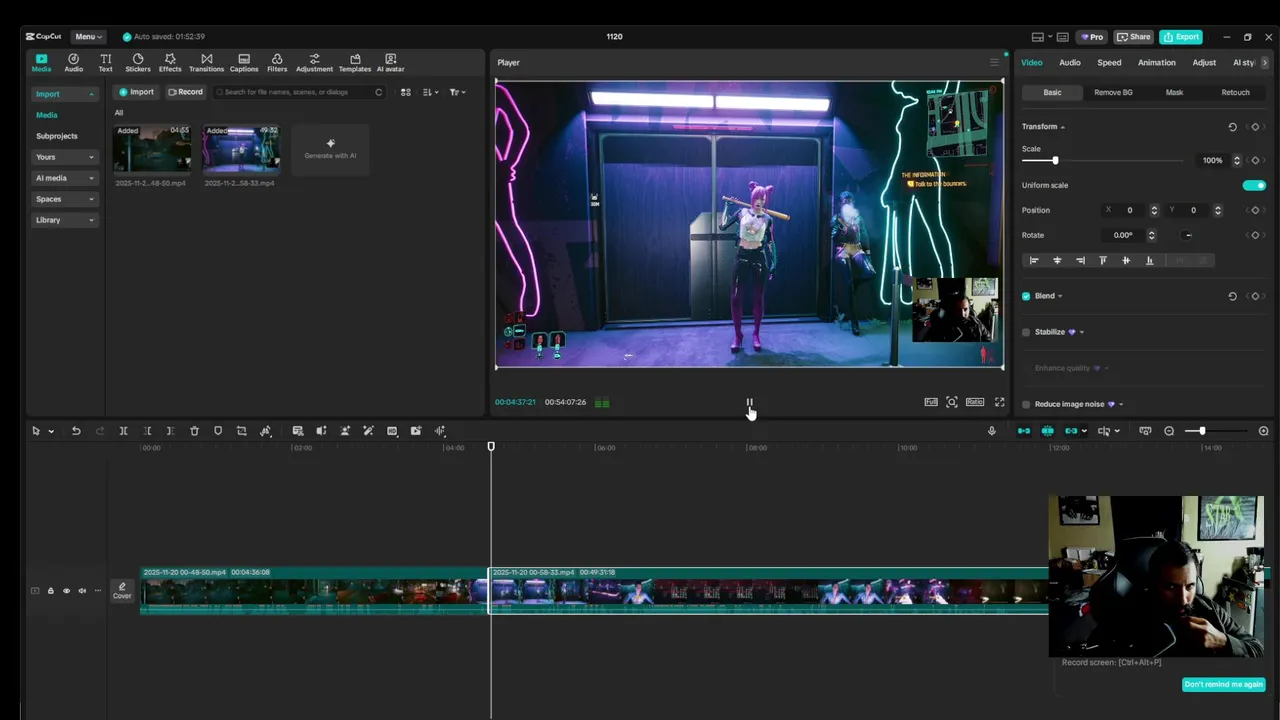Click the Share button
The image size is (1280, 720).
click(1134, 37)
